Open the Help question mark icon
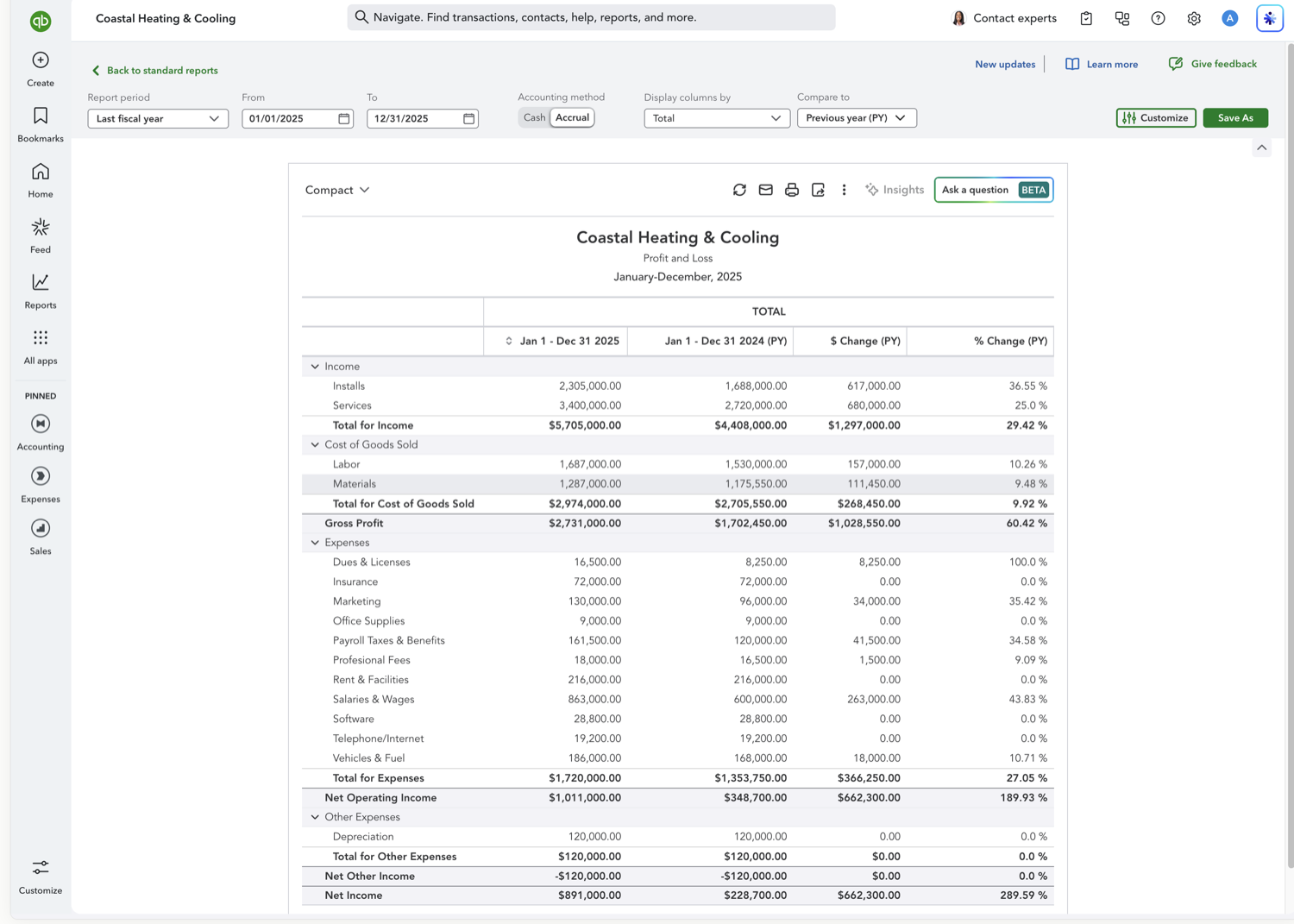This screenshot has width=1294, height=924. point(1159,18)
